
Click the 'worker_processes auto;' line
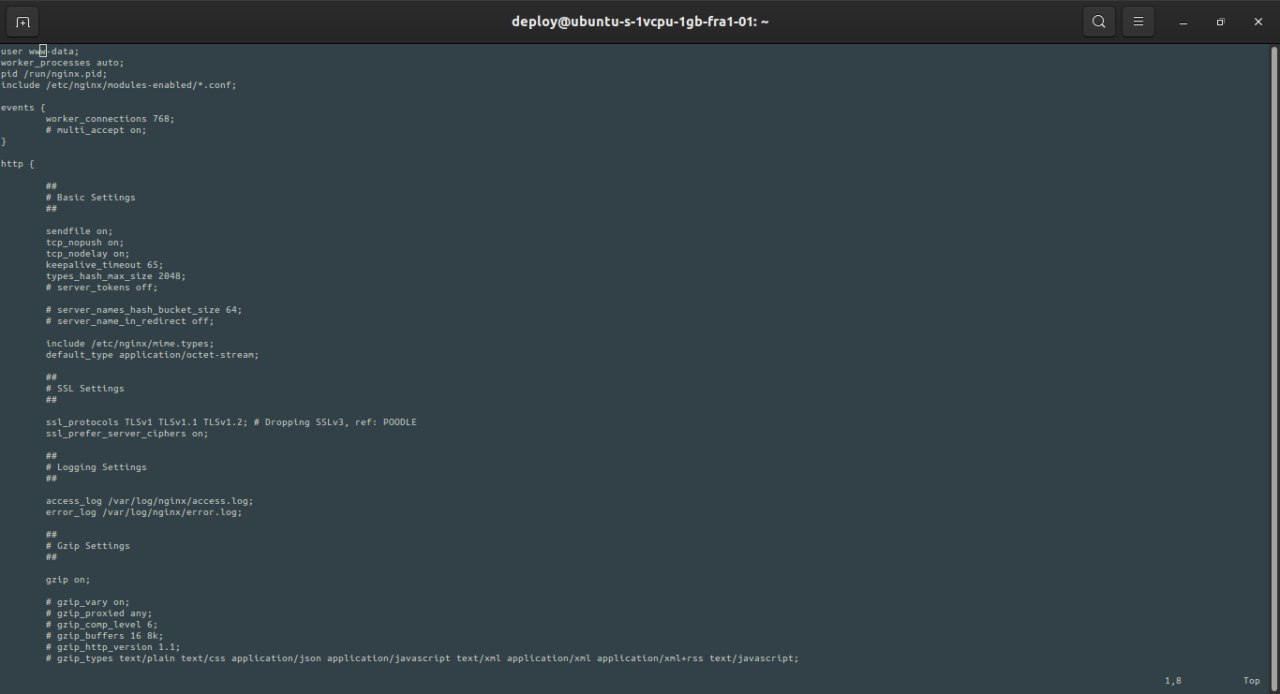[x=62, y=62]
